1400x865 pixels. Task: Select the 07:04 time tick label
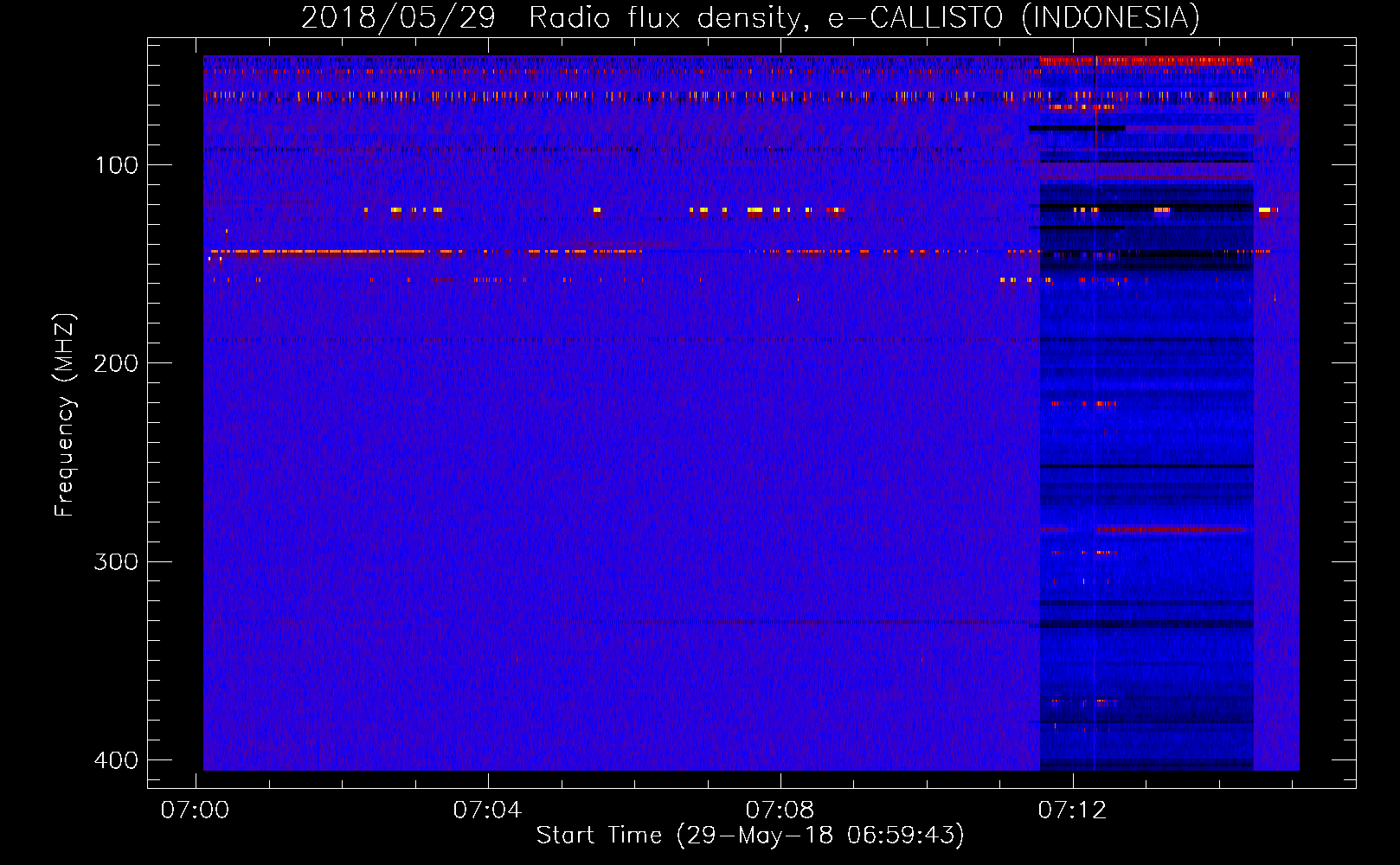[488, 811]
